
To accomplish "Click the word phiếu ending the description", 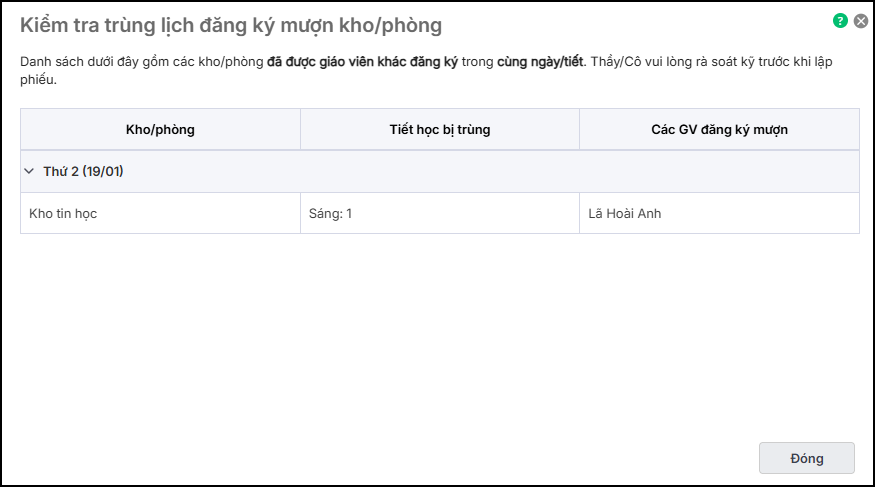I will (38, 81).
